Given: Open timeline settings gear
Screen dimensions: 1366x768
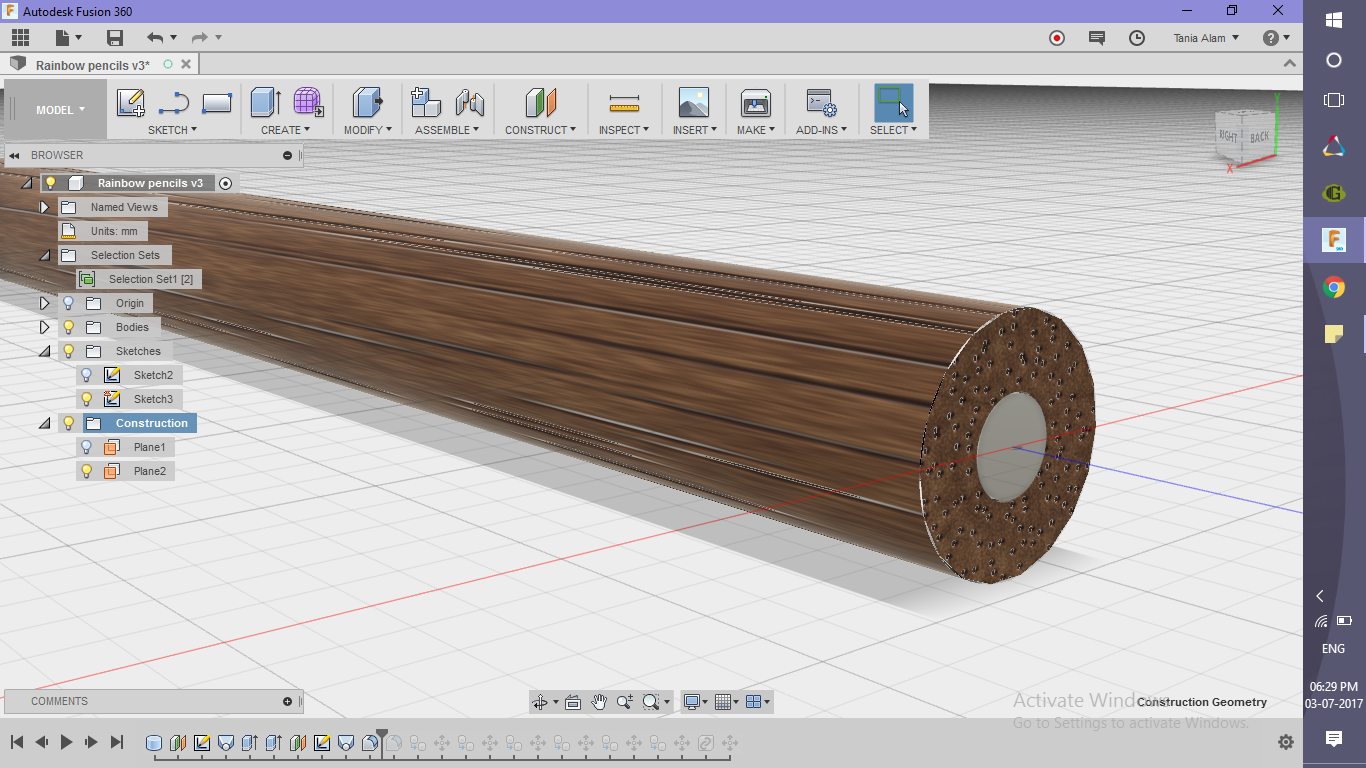Looking at the screenshot, I should [x=1286, y=742].
